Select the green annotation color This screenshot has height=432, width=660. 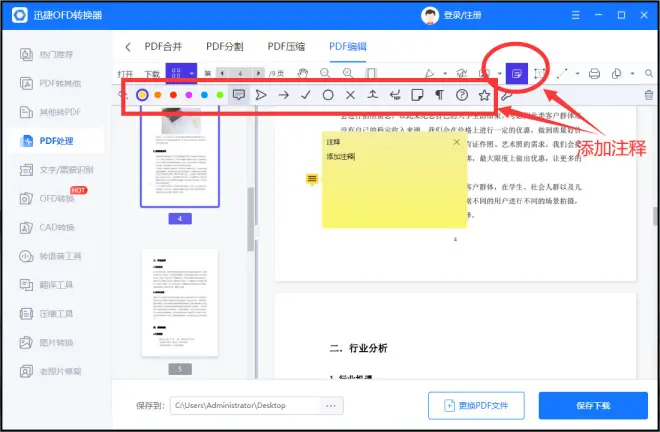[220, 95]
